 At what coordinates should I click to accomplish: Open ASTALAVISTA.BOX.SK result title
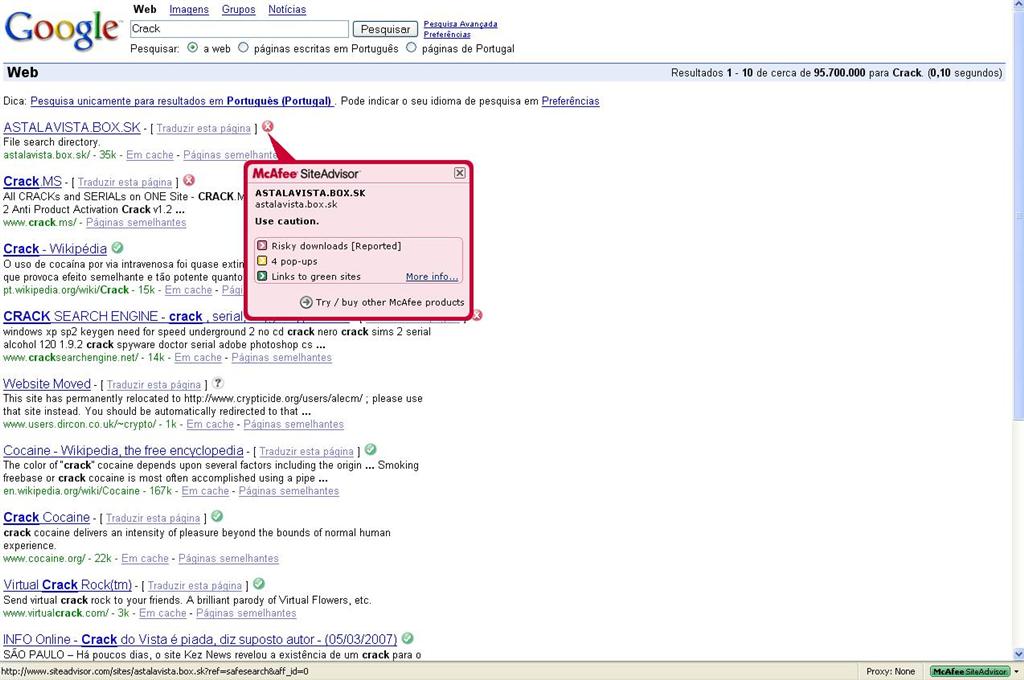(x=72, y=127)
